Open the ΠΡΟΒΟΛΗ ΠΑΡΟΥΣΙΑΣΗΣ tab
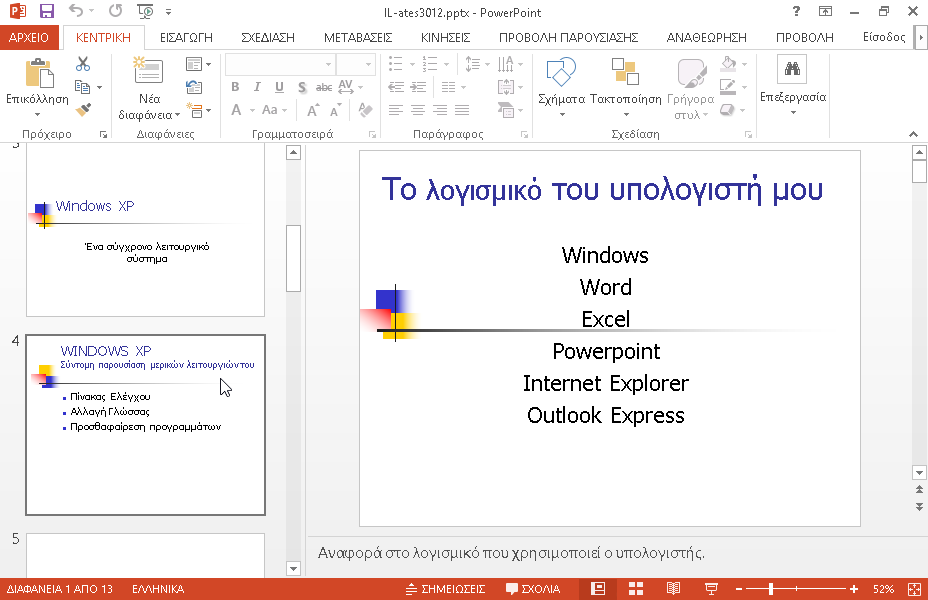928x600 pixels. click(568, 37)
